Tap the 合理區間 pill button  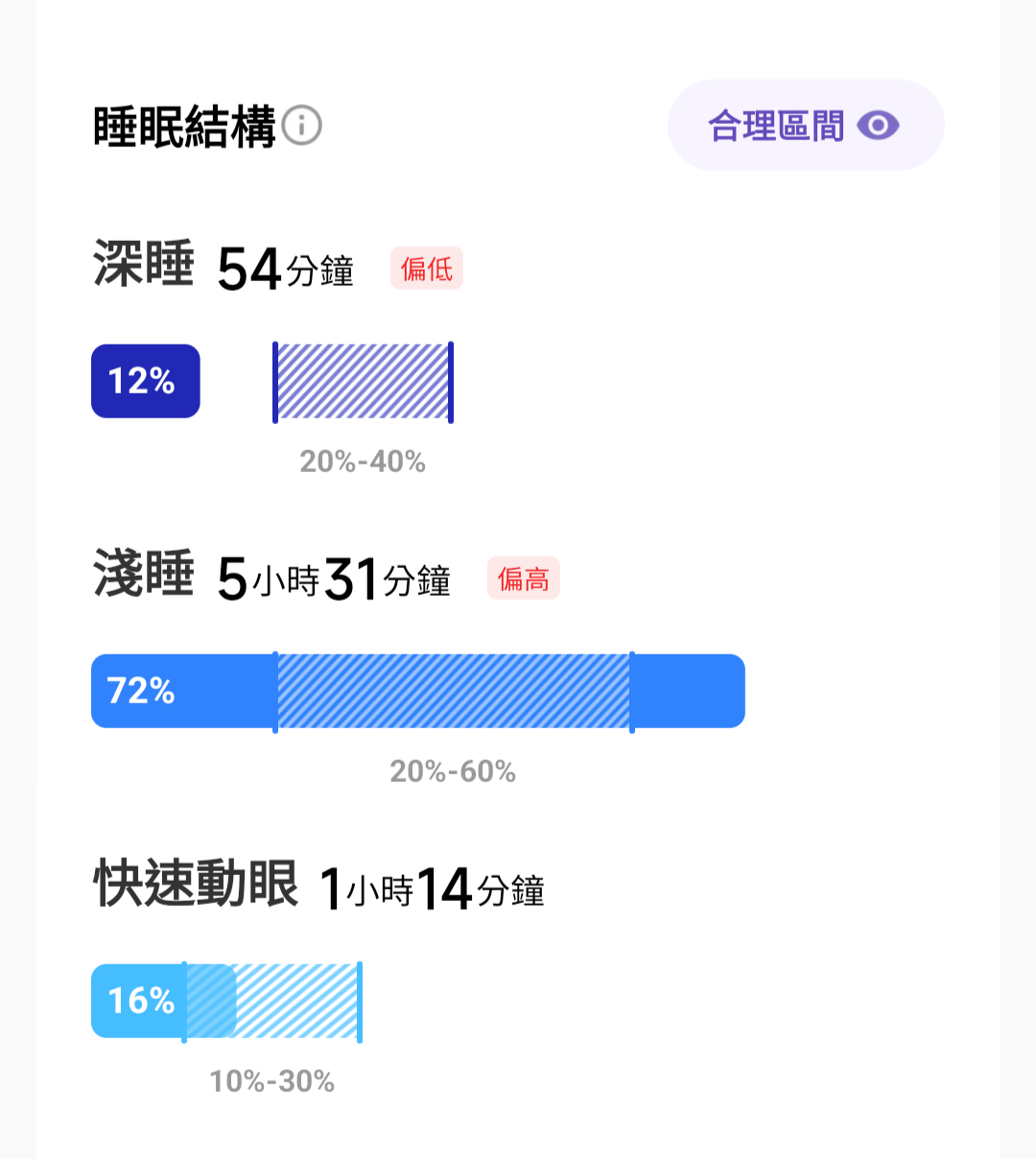pyautogui.click(x=806, y=126)
